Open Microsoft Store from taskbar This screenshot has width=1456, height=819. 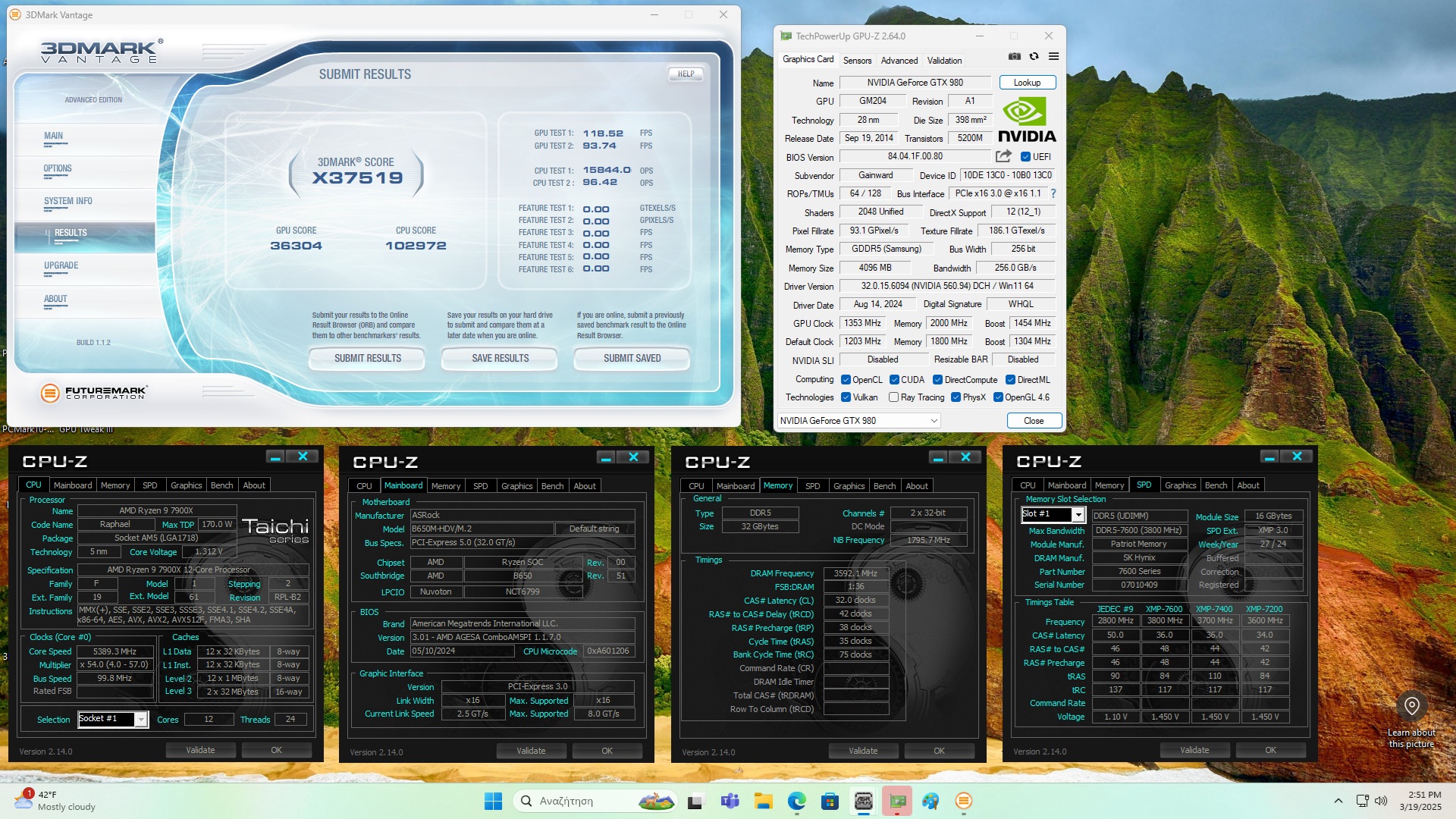(x=830, y=801)
